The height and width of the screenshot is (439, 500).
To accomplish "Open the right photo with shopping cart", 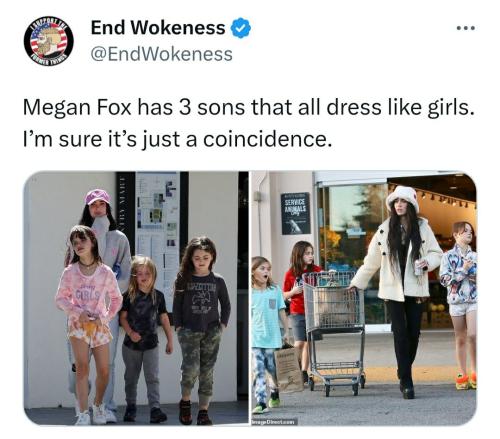I will [x=364, y=298].
